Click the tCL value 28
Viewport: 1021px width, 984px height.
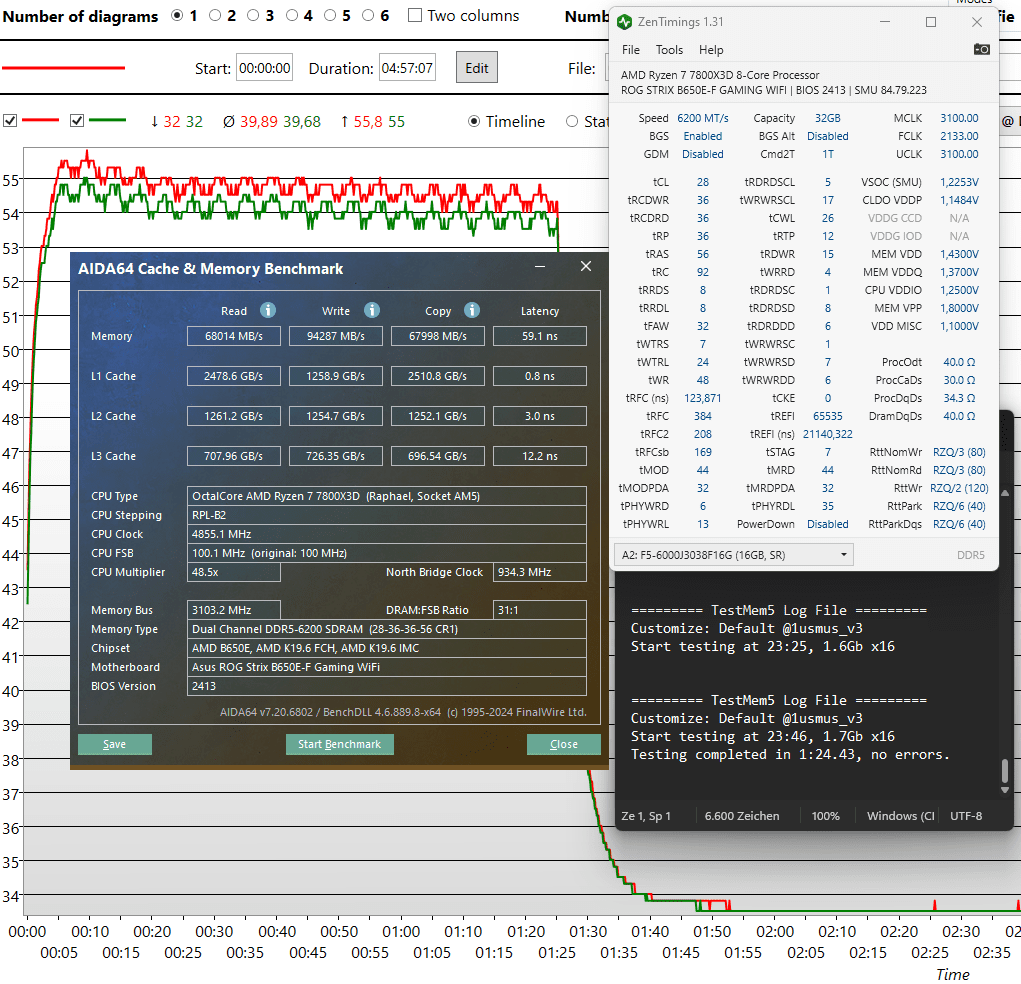[x=703, y=182]
